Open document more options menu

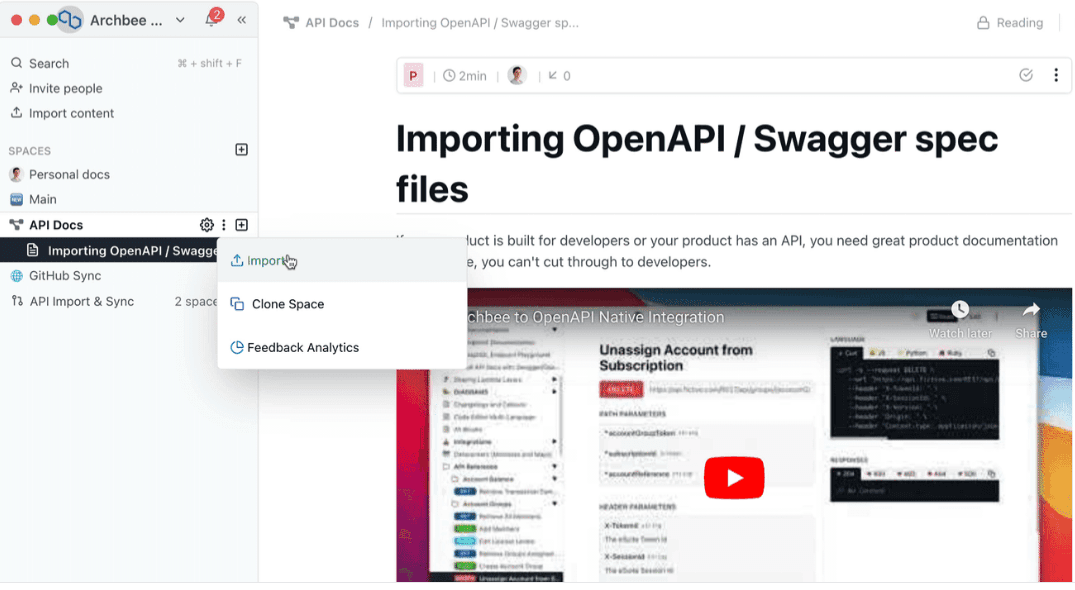pos(1055,75)
